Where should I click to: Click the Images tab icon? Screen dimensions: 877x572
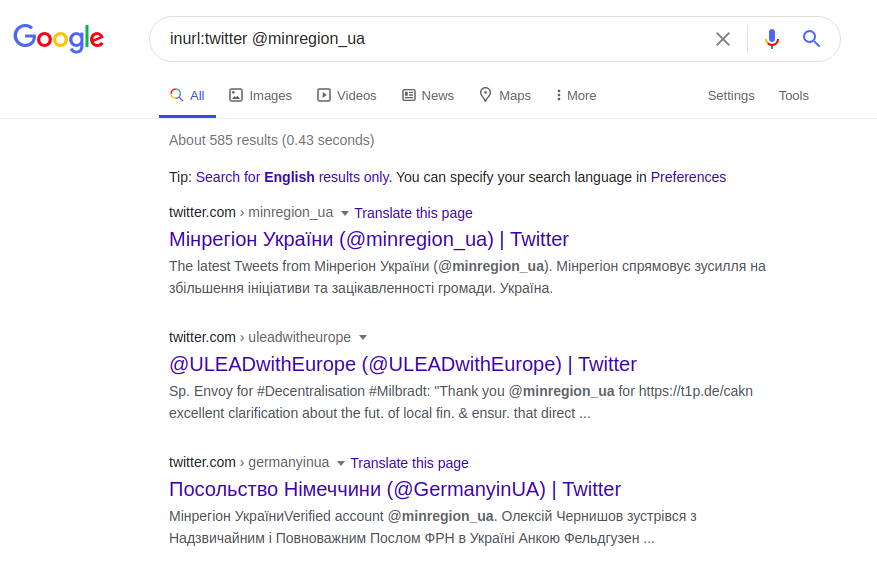point(236,95)
